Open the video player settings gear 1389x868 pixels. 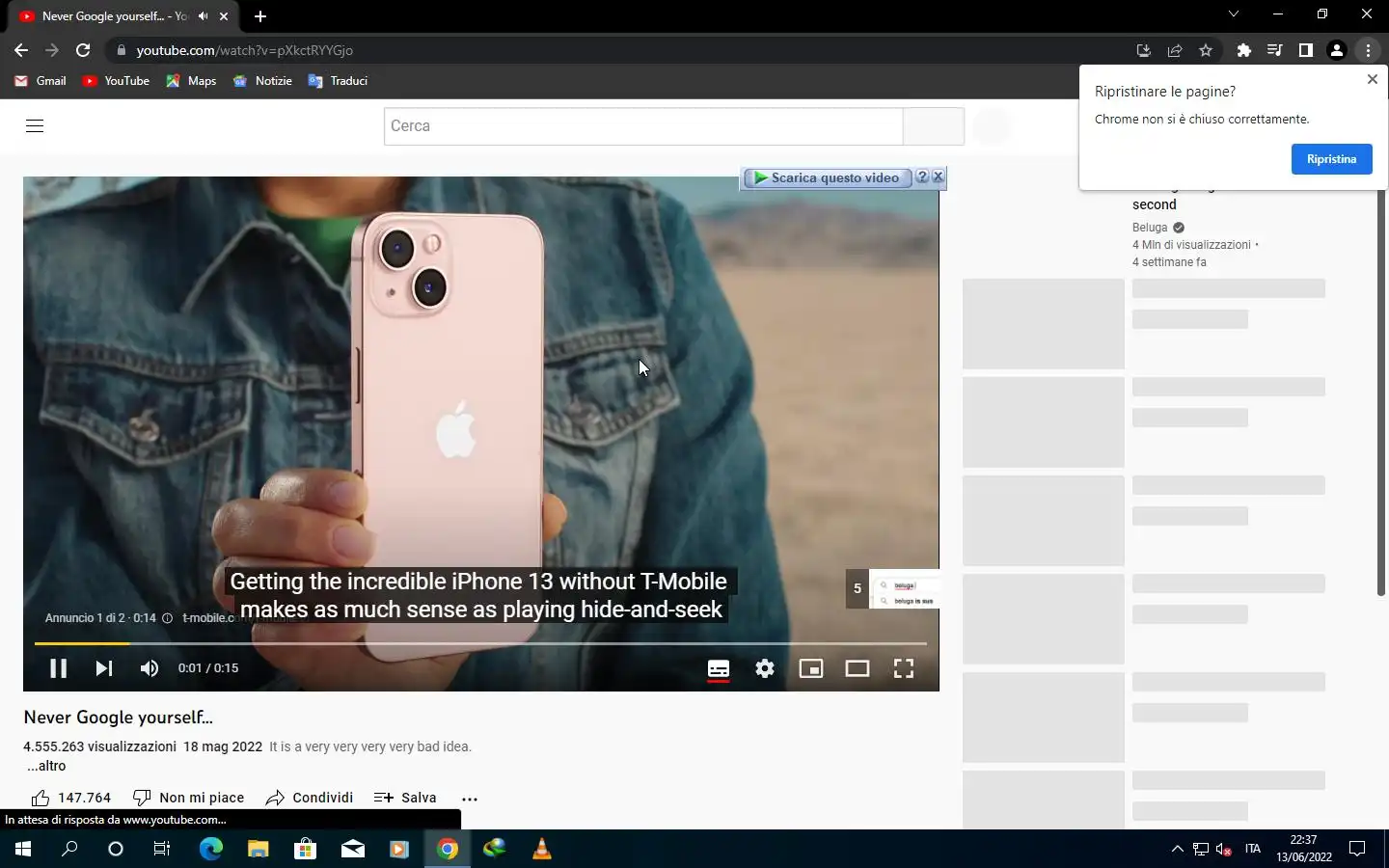pyautogui.click(x=765, y=668)
